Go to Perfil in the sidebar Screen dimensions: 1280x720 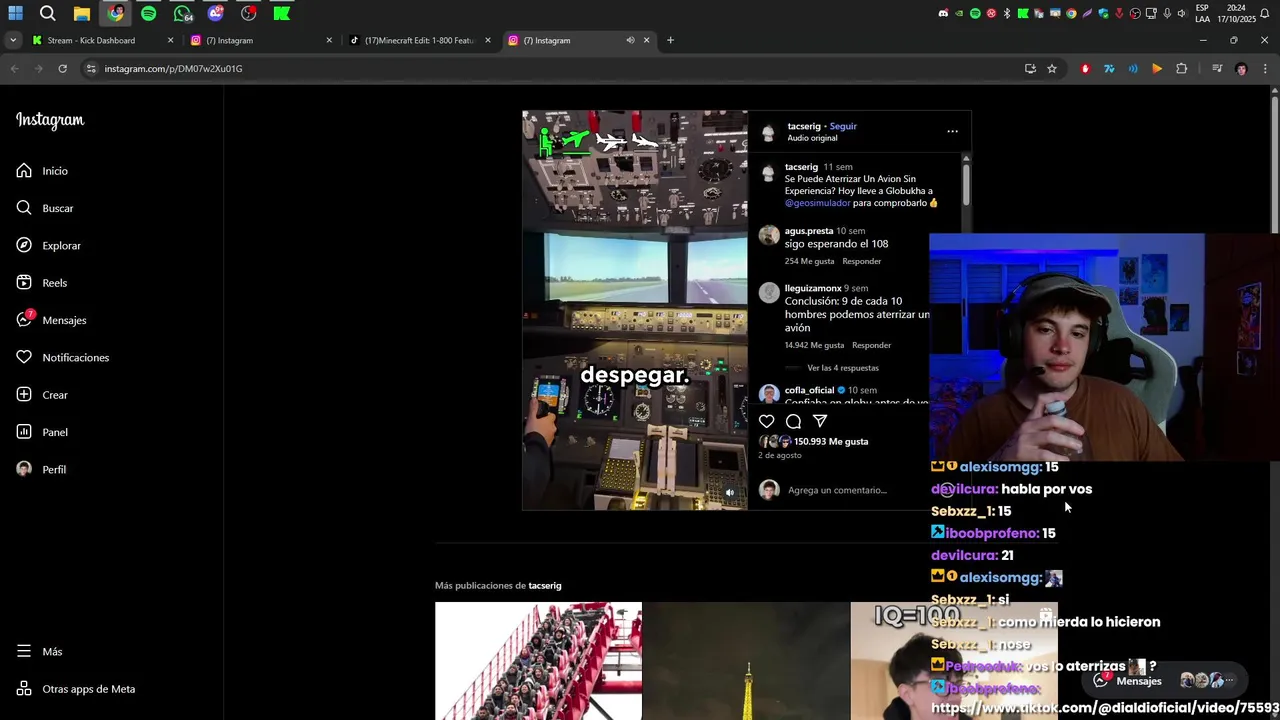41,469
